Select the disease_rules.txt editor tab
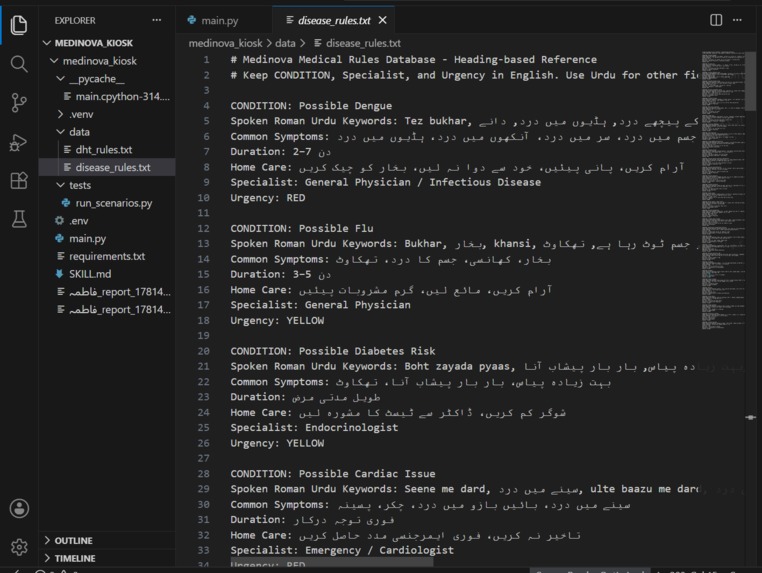 [x=334, y=20]
